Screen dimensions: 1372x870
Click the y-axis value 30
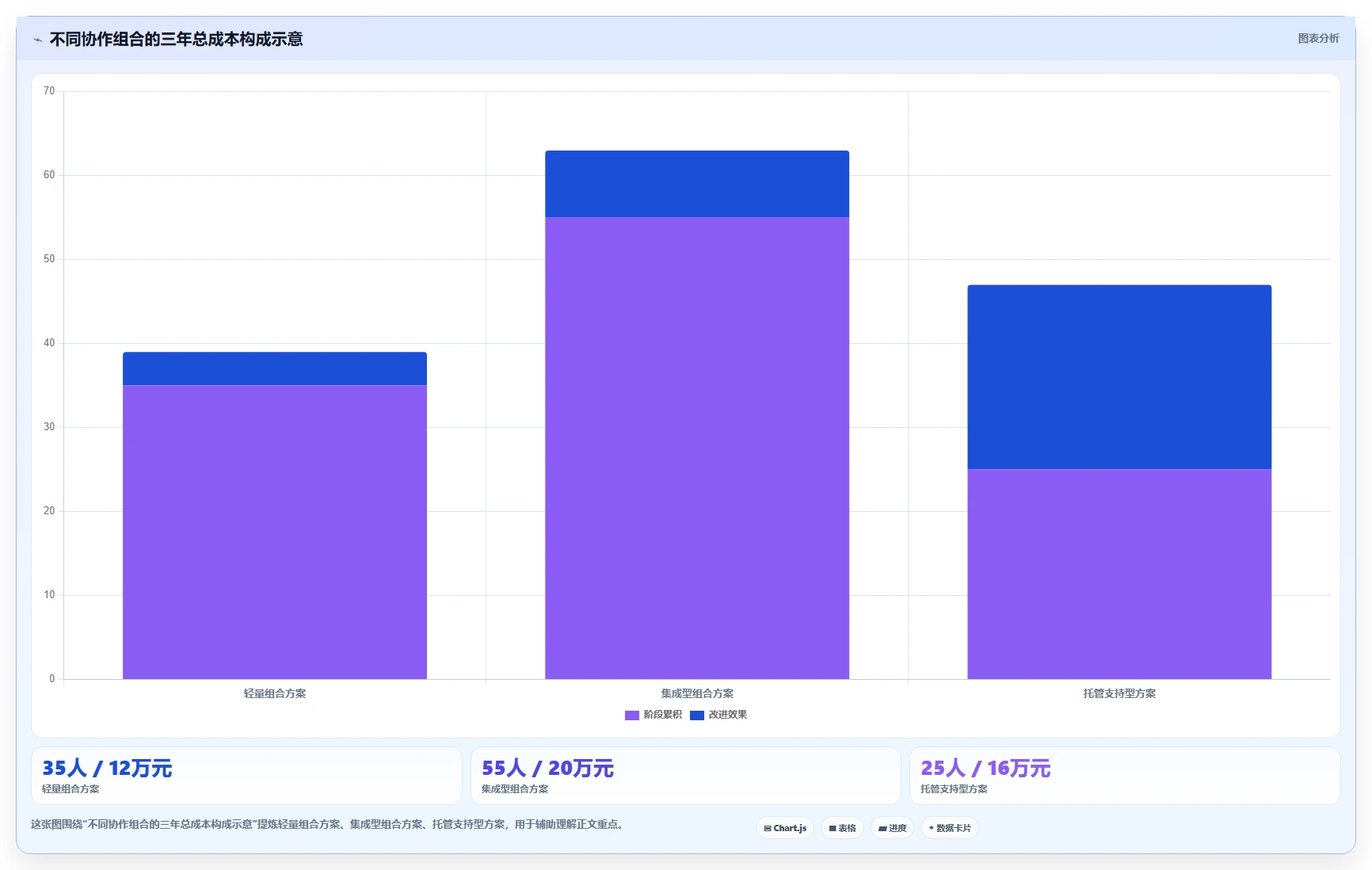[49, 427]
